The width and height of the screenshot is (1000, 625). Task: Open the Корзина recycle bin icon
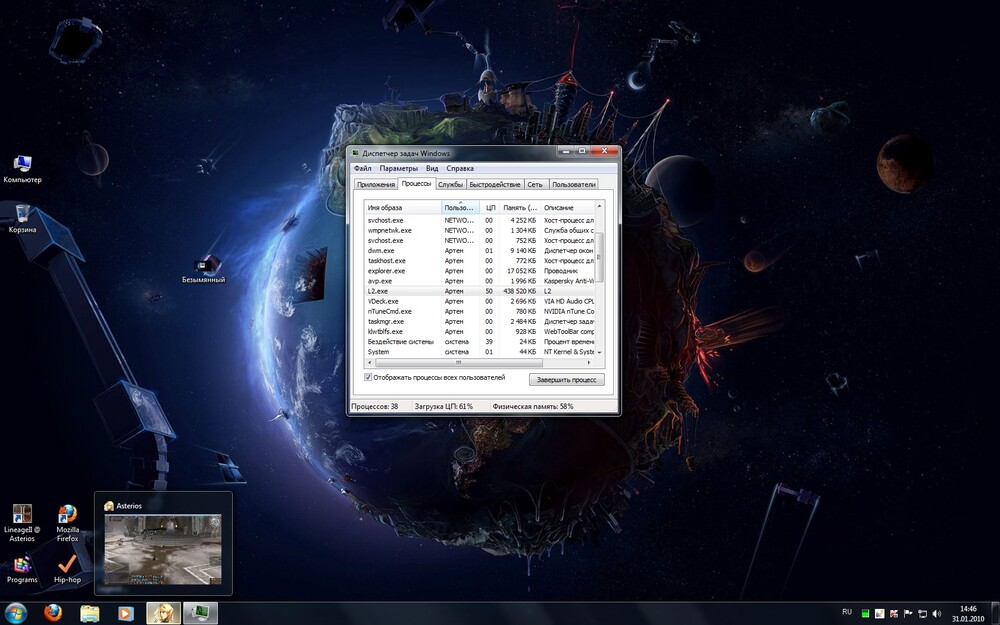click(22, 218)
